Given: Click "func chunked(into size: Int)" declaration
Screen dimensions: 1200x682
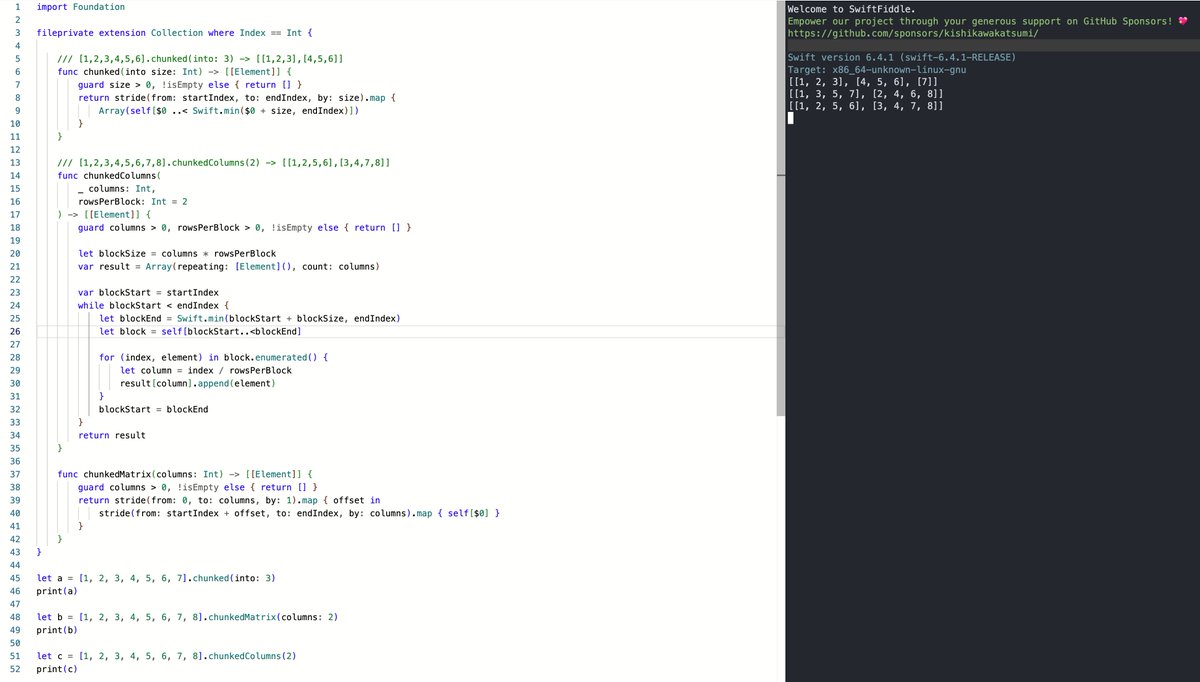Looking at the screenshot, I should coord(173,72).
